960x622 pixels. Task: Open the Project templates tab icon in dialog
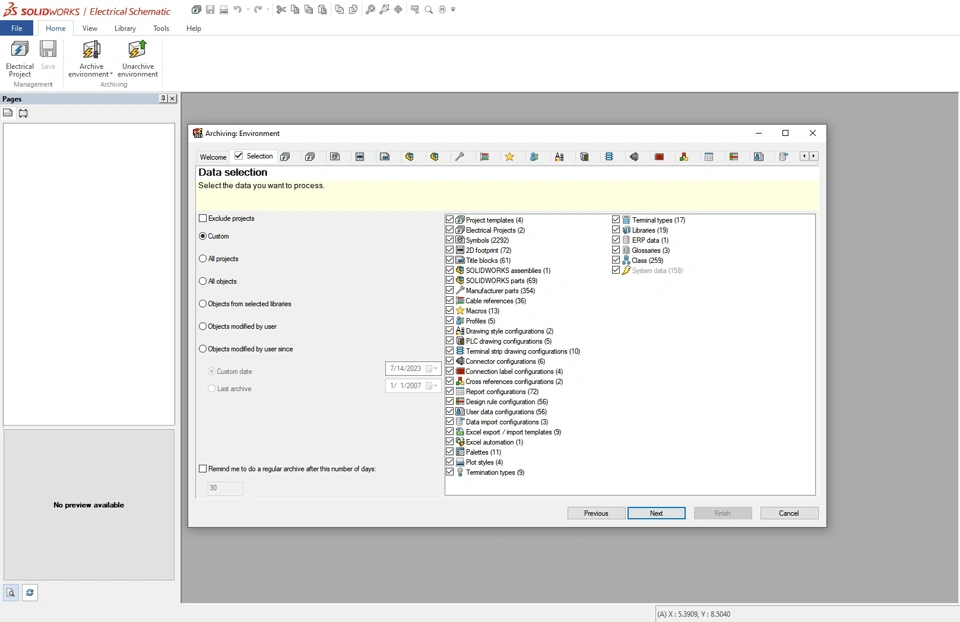tap(285, 157)
